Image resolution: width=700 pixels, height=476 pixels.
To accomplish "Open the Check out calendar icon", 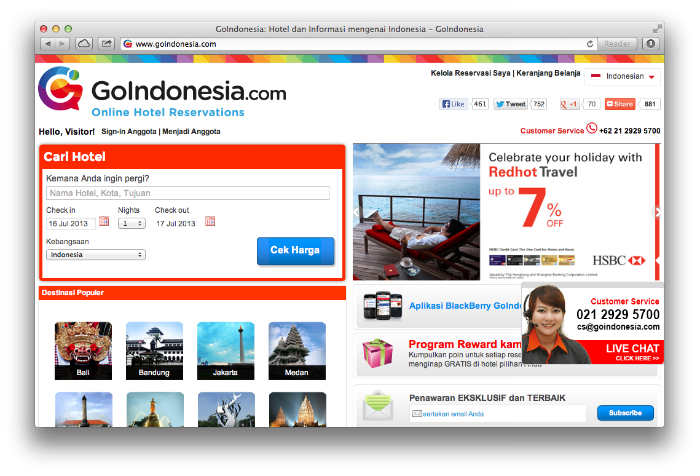I will (x=210, y=221).
